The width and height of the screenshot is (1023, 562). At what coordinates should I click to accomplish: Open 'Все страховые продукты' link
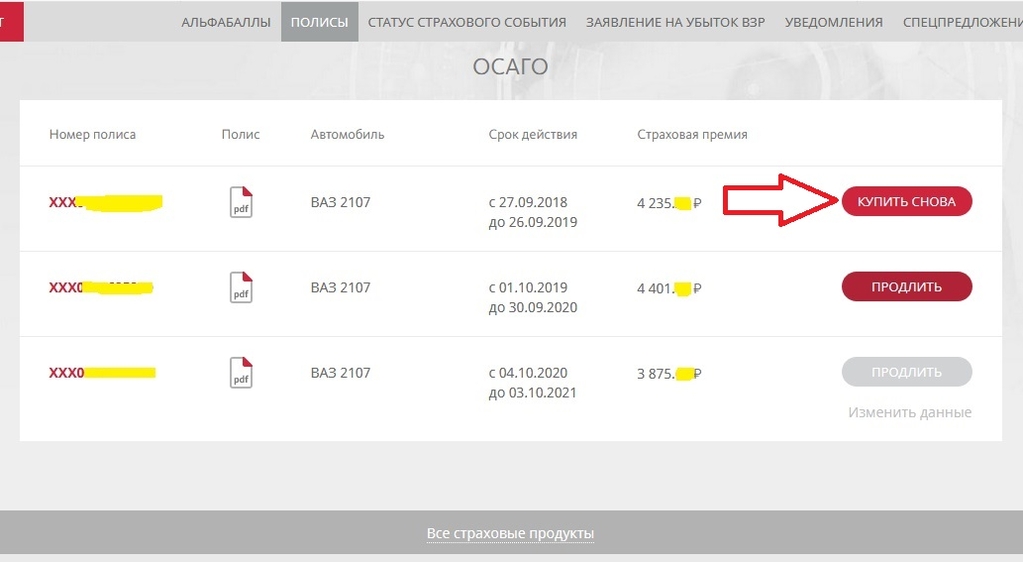[510, 533]
